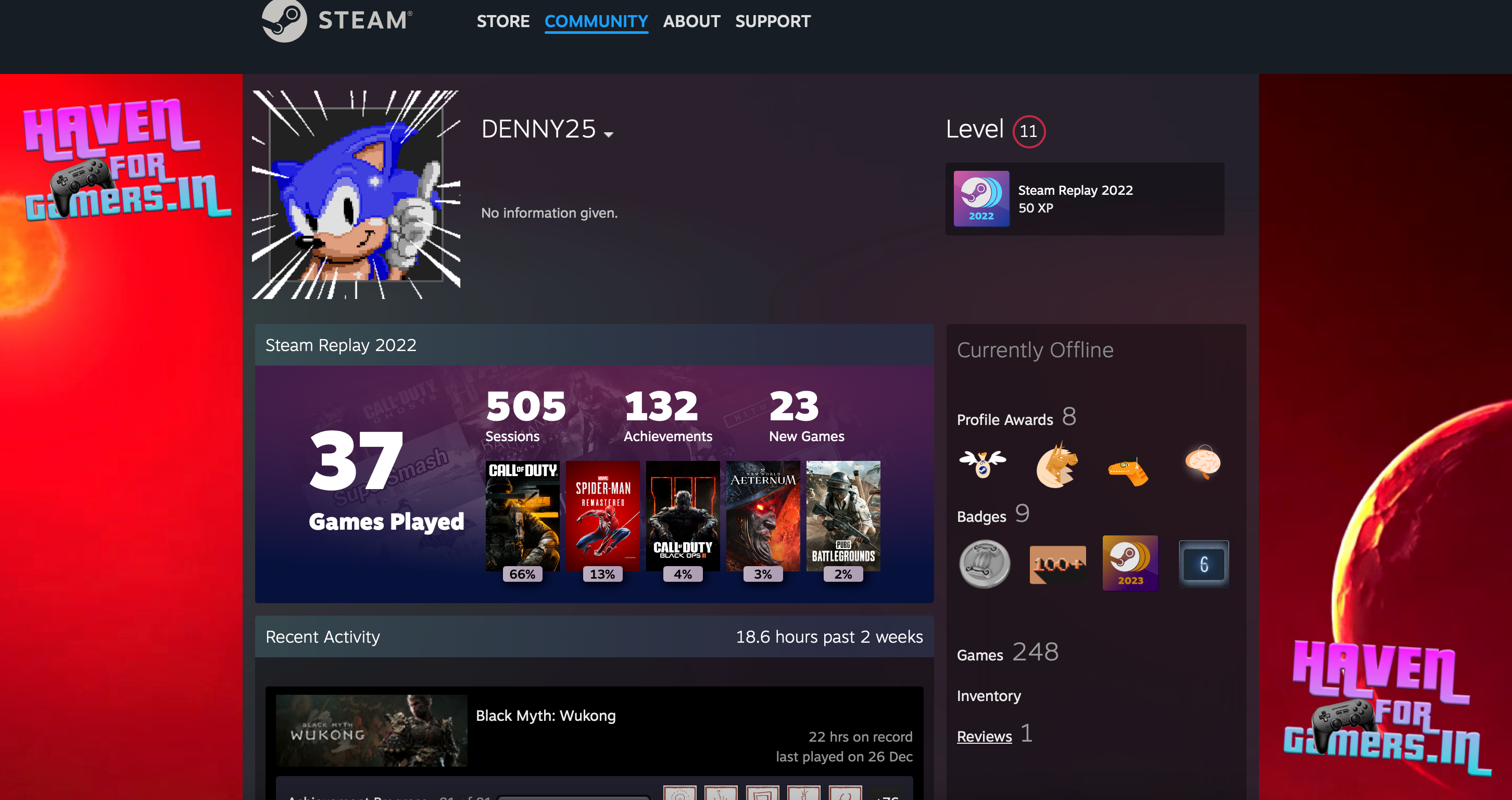Click the 22 hrs on record text
1512x800 pixels.
[860, 736]
